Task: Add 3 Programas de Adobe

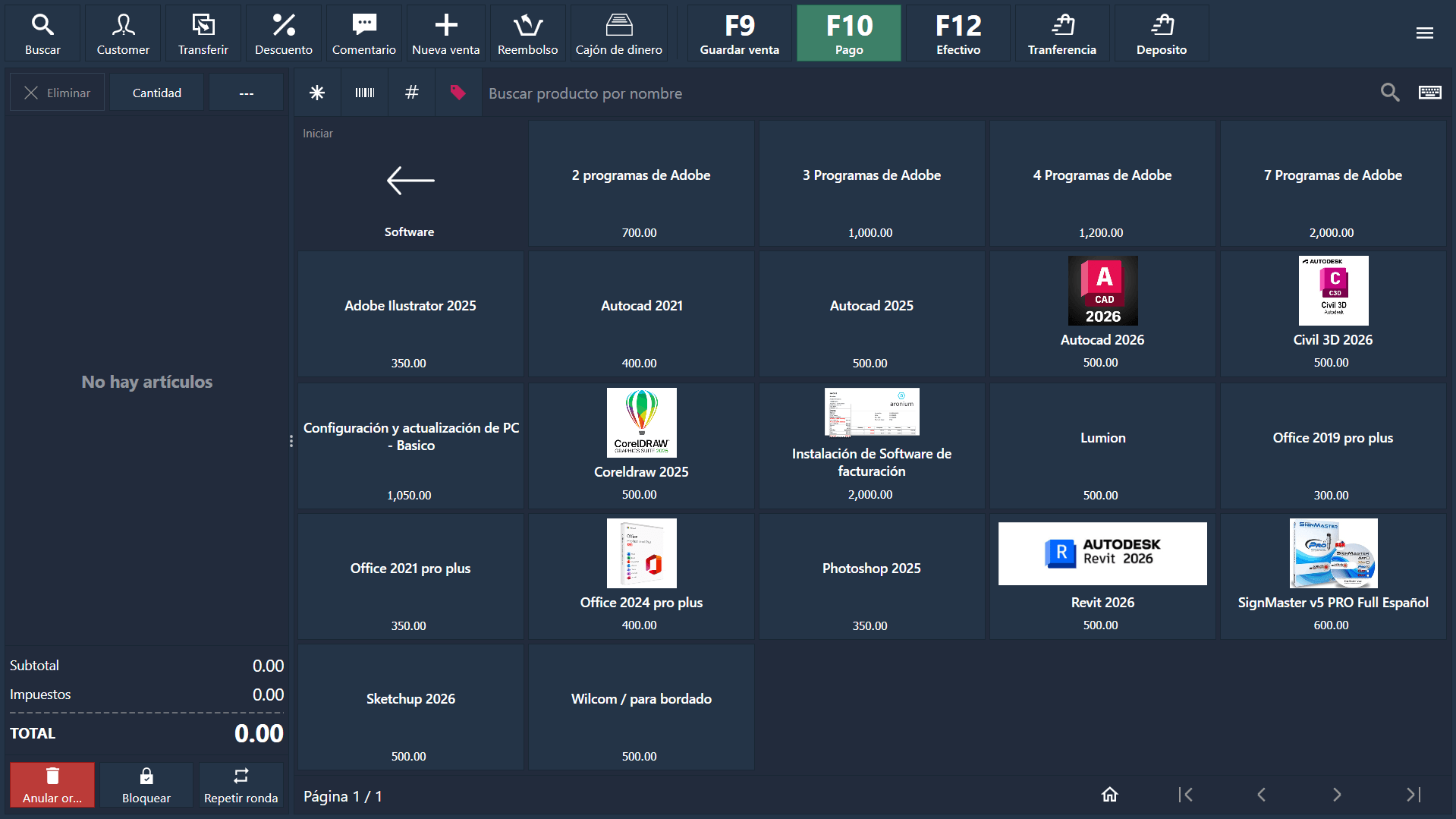Action: [x=872, y=184]
